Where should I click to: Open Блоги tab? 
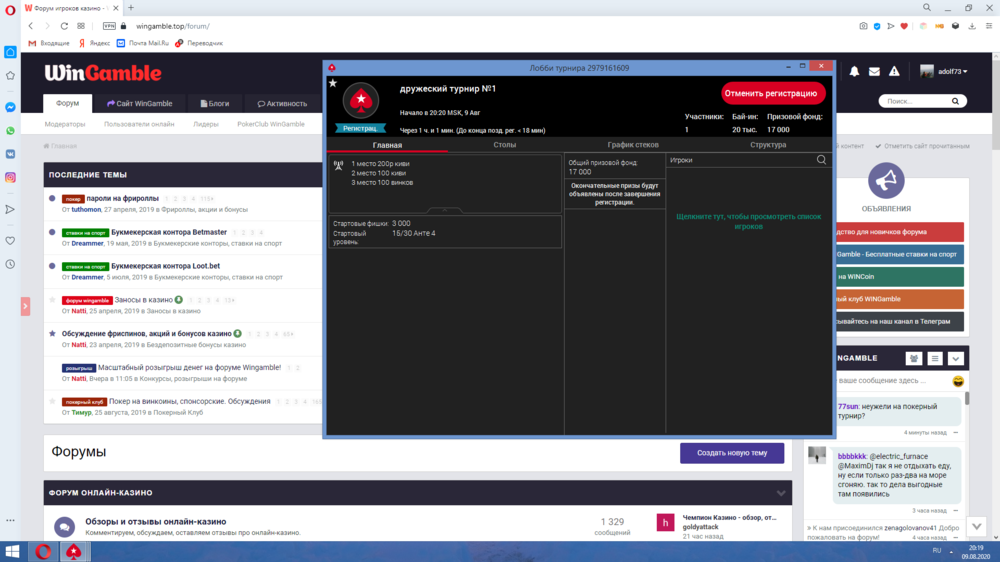point(214,103)
